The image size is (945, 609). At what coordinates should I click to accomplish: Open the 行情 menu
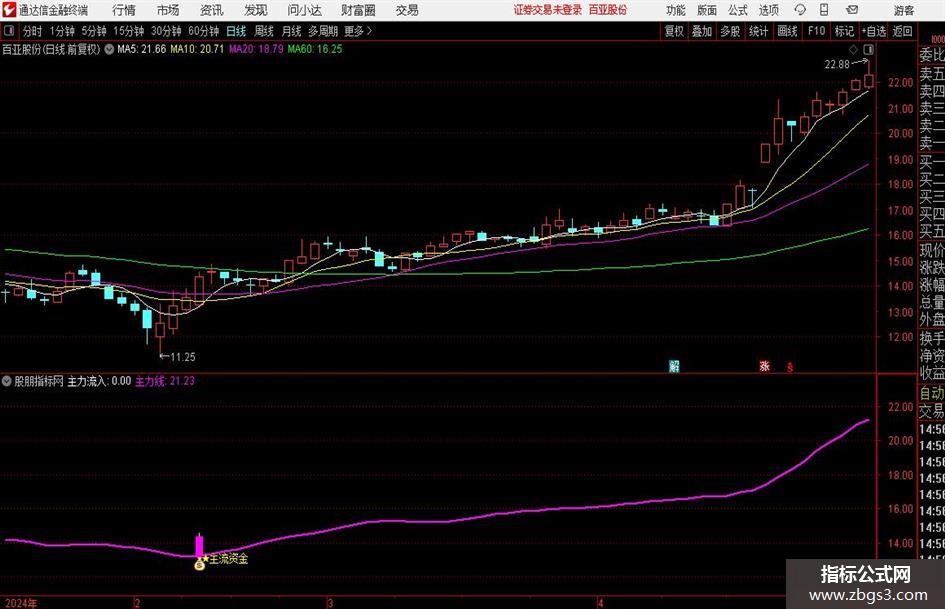(124, 10)
